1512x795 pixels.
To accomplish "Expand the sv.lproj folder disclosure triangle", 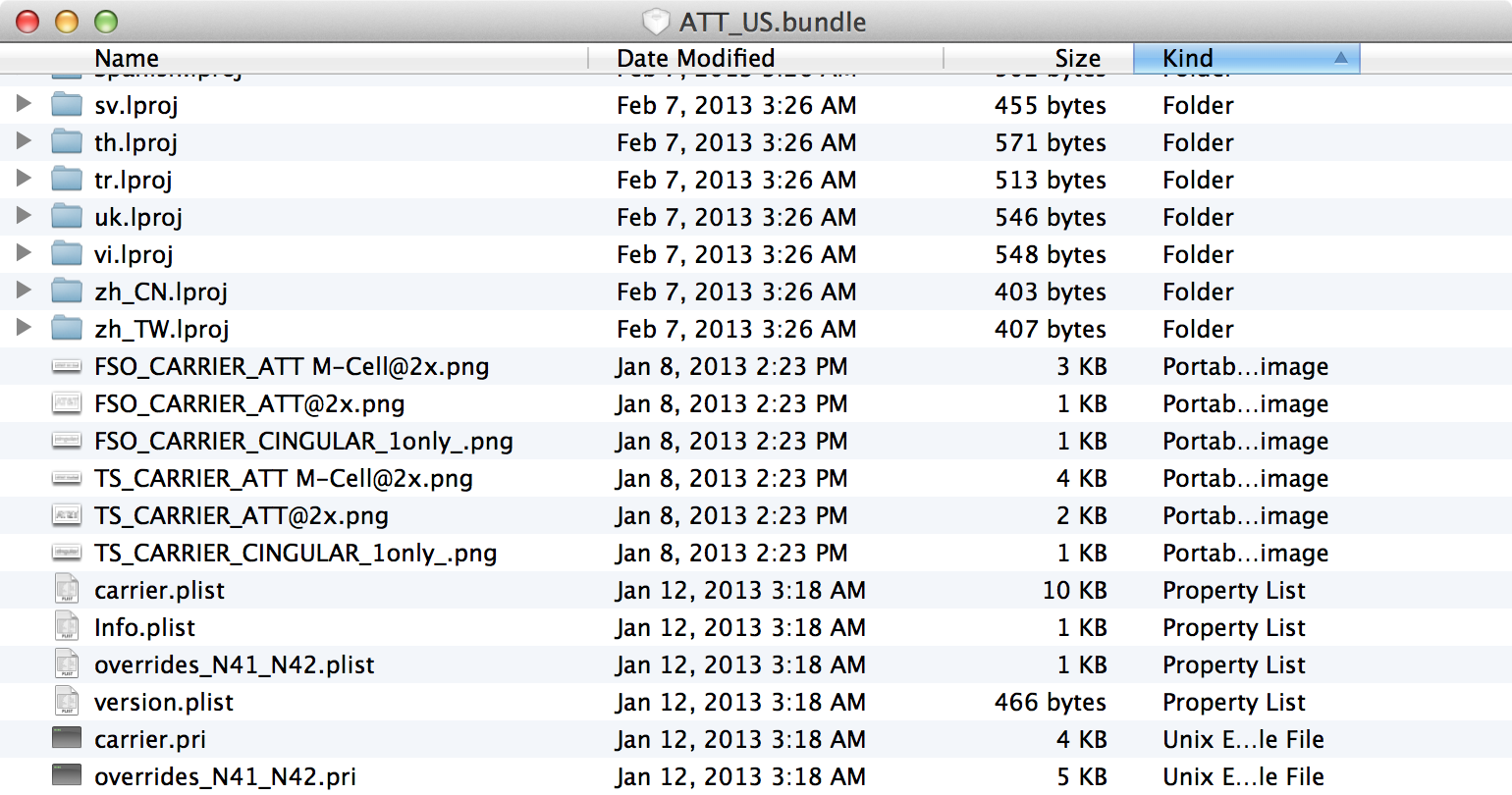I will [24, 103].
